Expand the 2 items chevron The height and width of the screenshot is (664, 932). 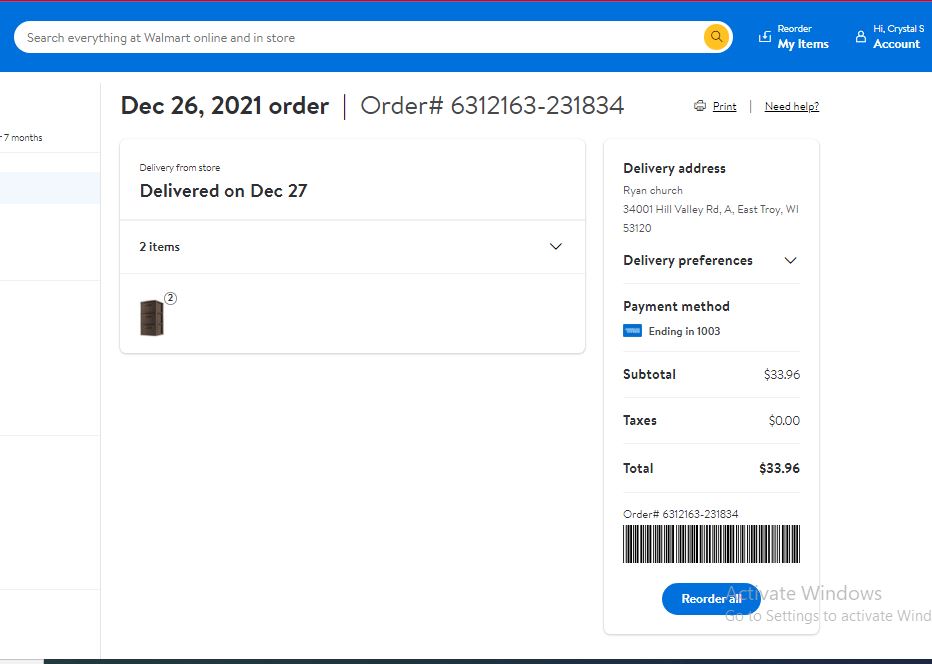pos(556,247)
